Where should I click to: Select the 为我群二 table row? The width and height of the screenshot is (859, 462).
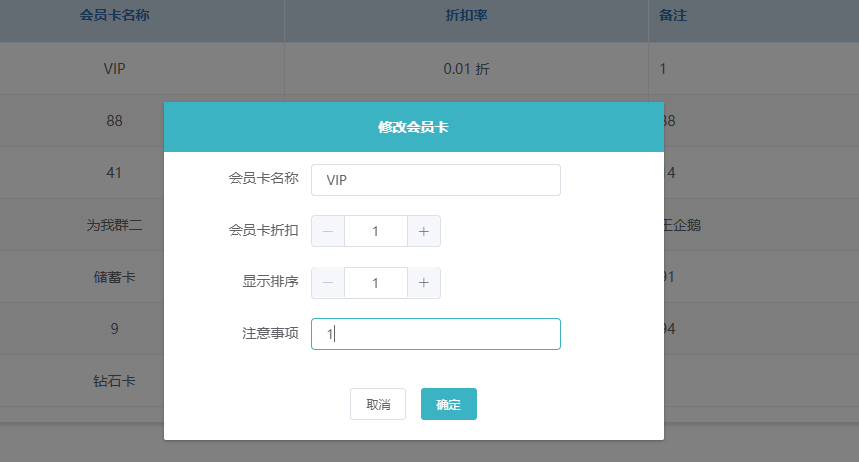pyautogui.click(x=114, y=225)
